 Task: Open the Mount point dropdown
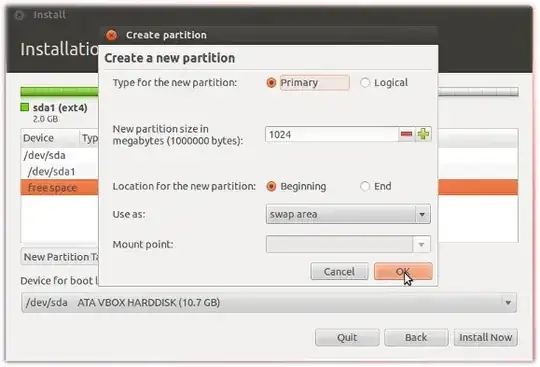click(x=348, y=244)
